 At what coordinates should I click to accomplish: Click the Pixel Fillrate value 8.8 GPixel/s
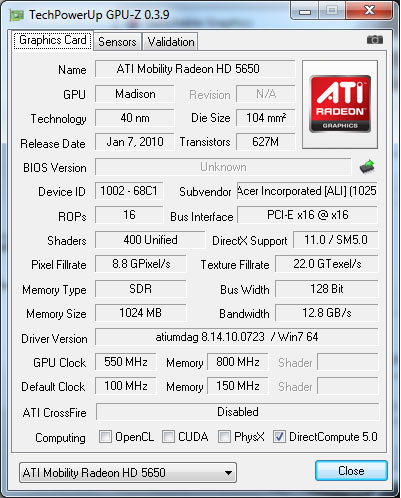(x=141, y=264)
